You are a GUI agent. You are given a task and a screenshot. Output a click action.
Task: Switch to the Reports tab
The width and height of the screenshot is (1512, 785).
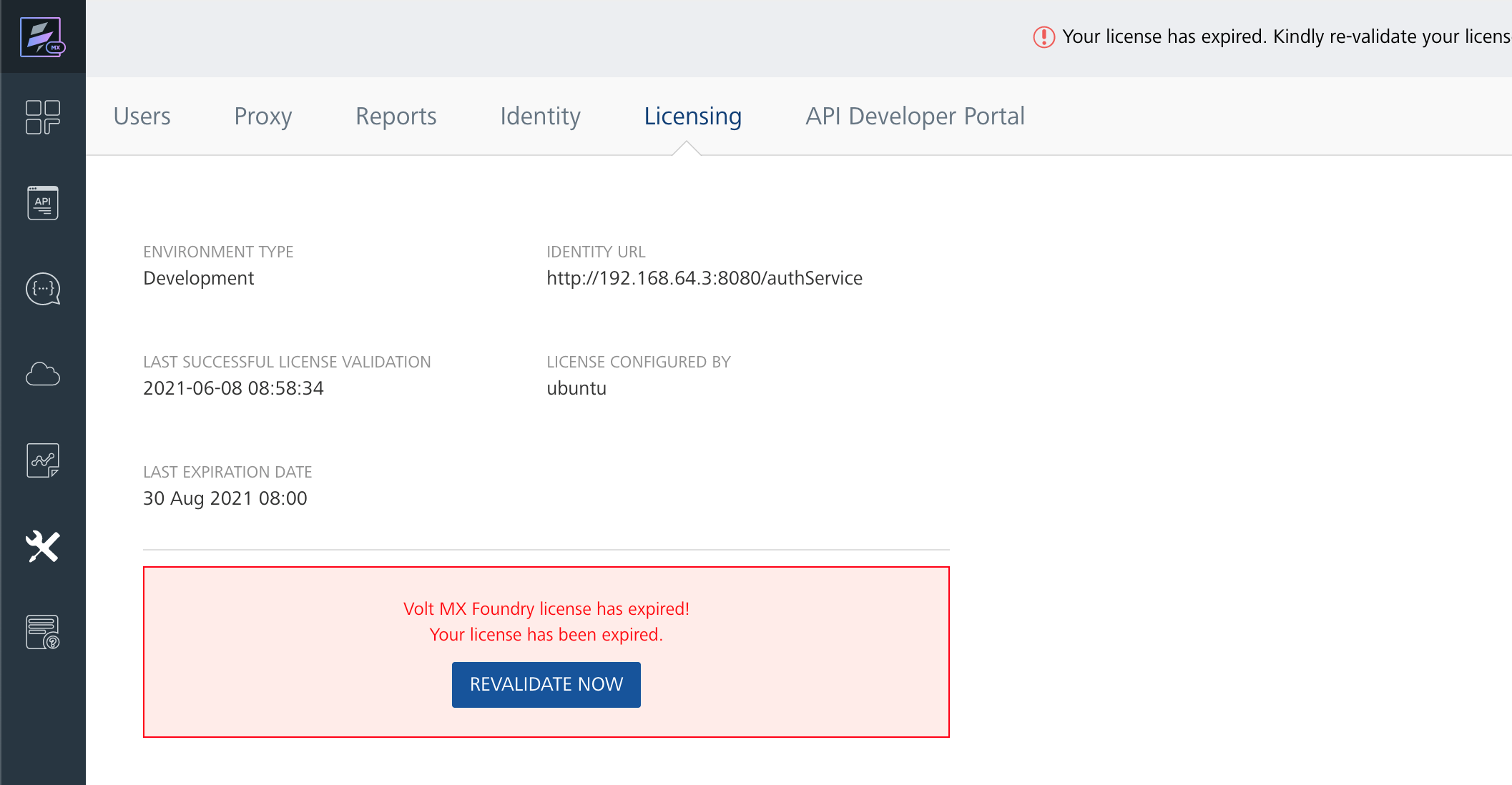click(x=396, y=116)
